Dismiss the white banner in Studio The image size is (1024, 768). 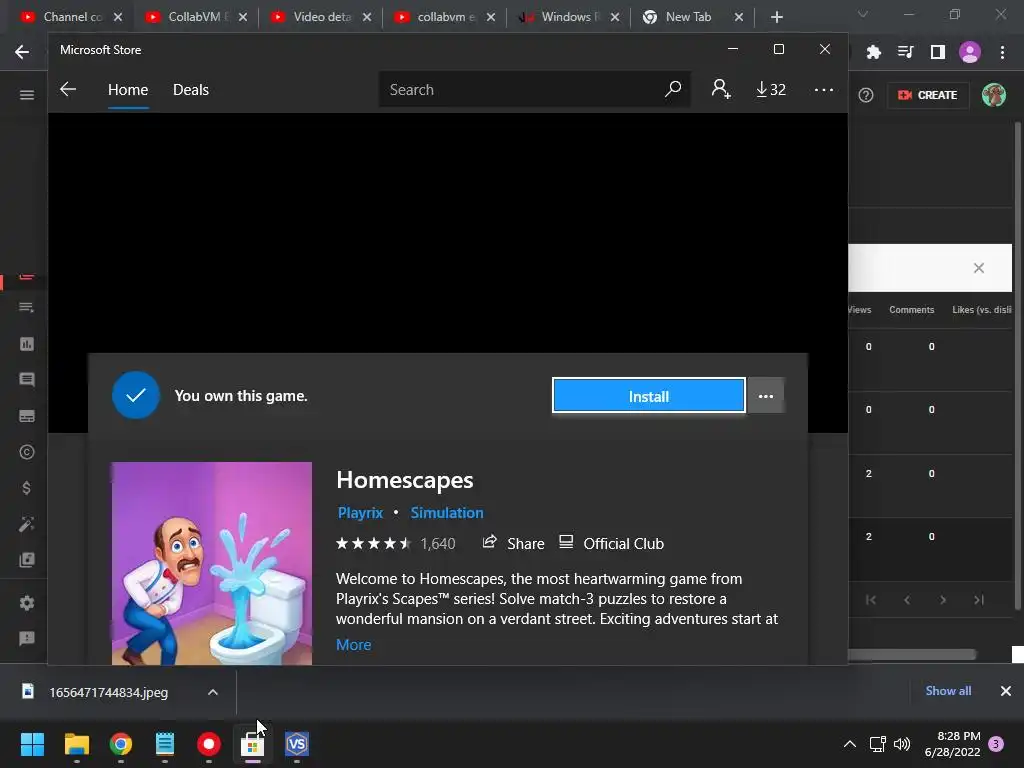978,268
